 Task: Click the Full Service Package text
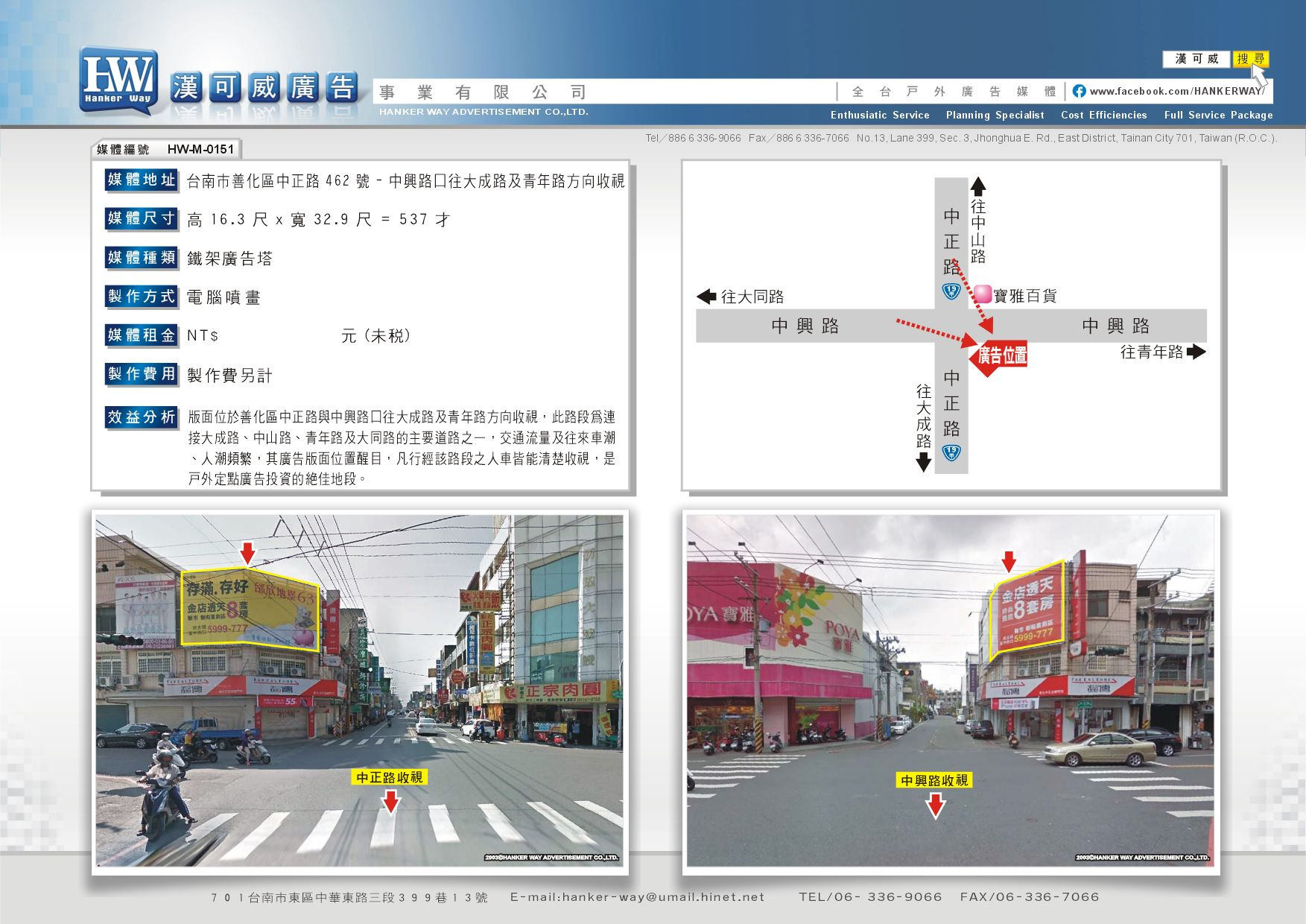coord(1218,115)
